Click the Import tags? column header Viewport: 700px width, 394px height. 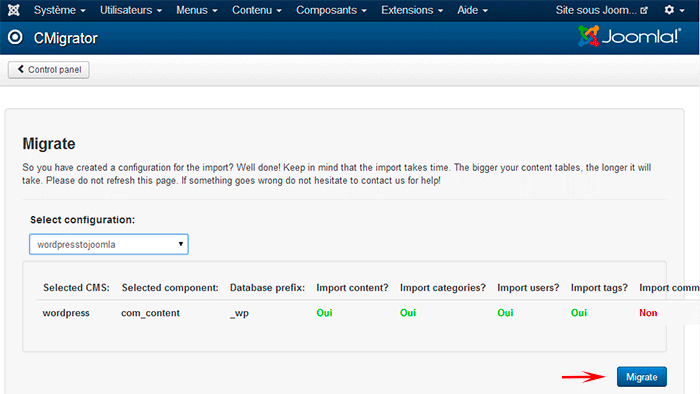point(599,288)
